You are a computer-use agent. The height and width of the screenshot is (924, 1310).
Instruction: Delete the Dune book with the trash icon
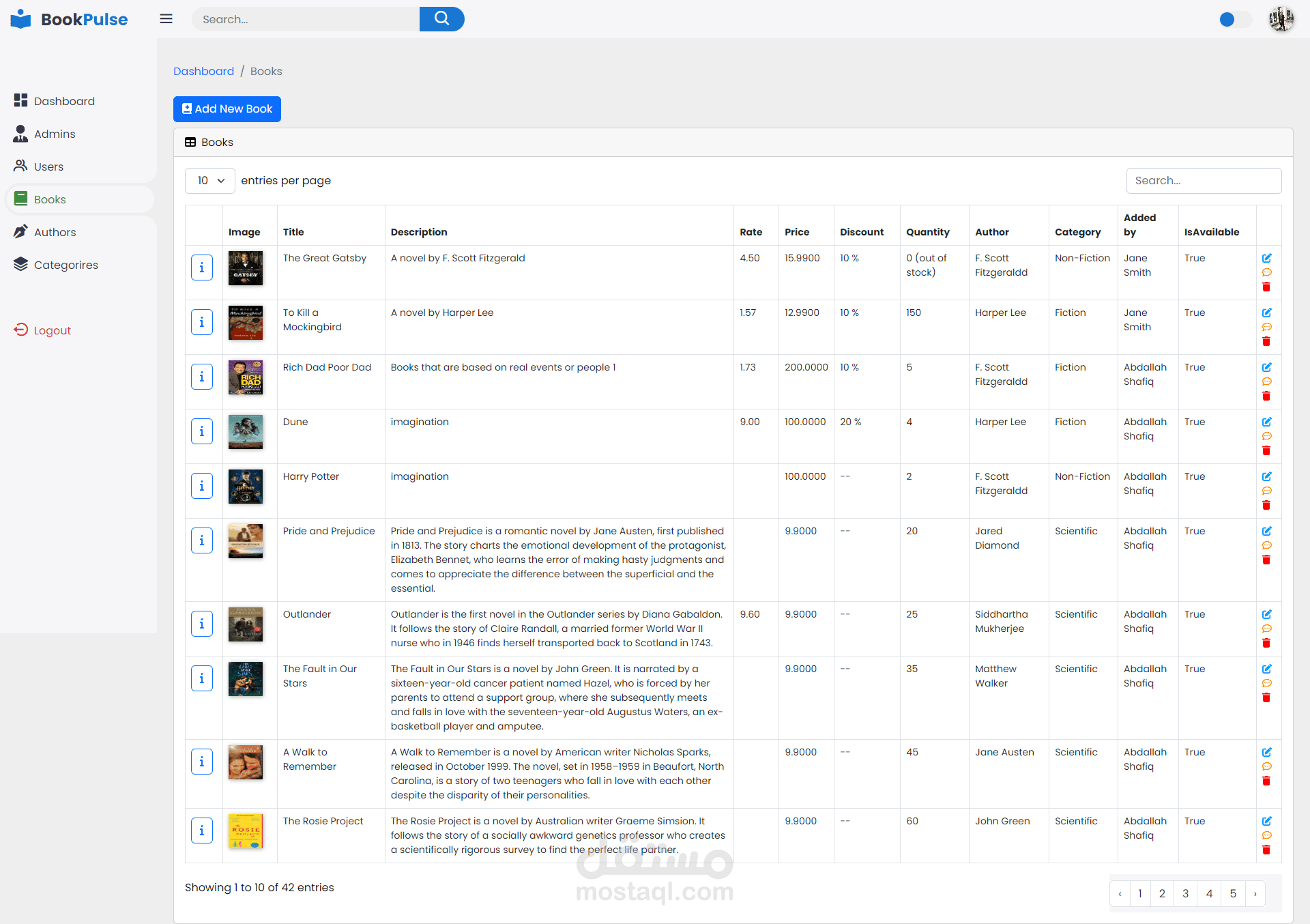[x=1266, y=450]
